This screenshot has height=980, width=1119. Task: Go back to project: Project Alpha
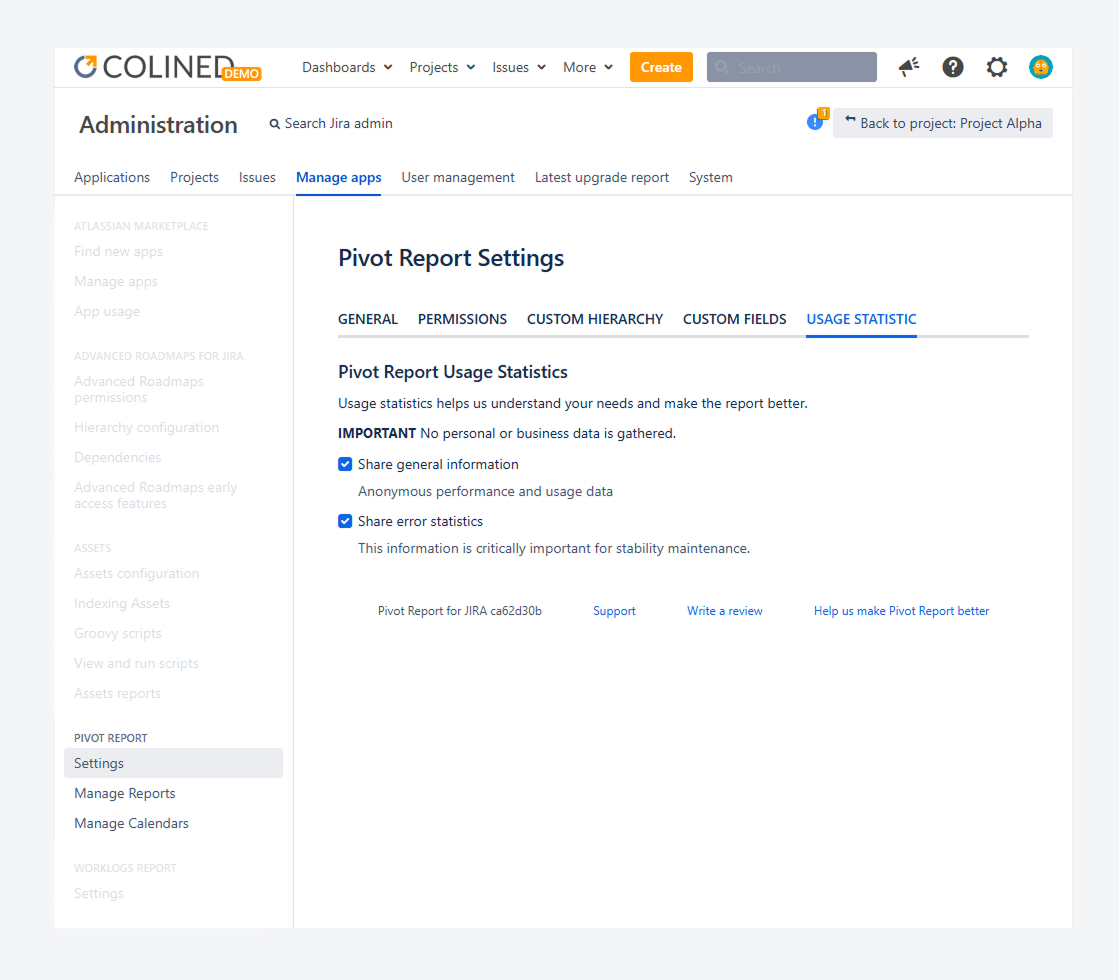click(x=942, y=123)
